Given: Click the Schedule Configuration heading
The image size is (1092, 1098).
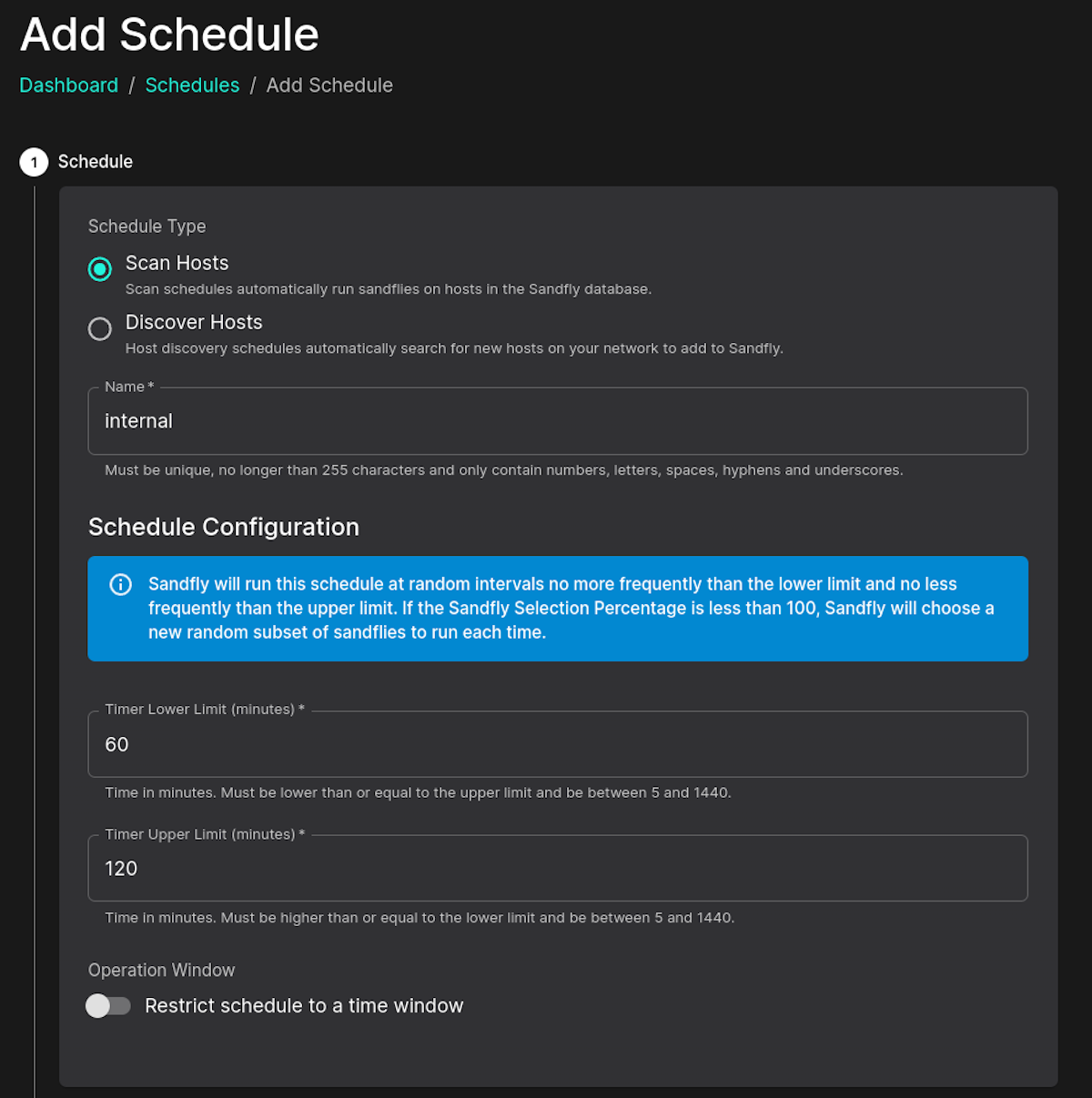Looking at the screenshot, I should [223, 527].
